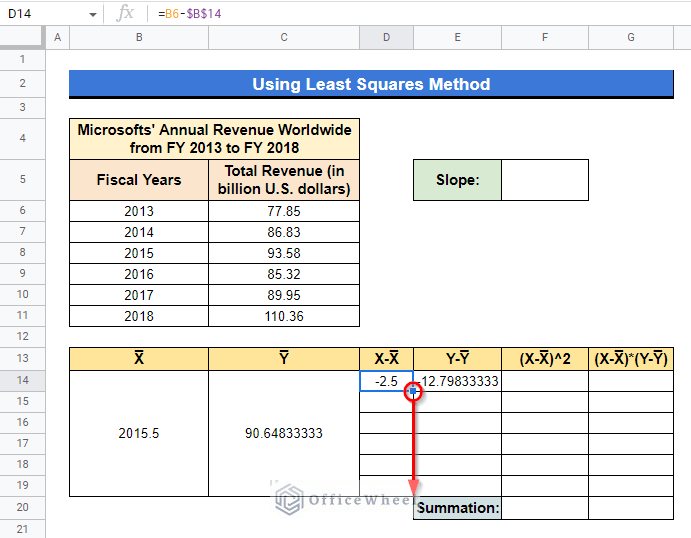Select row 5 header
Image resolution: width=691 pixels, height=538 pixels.
tap(22, 180)
